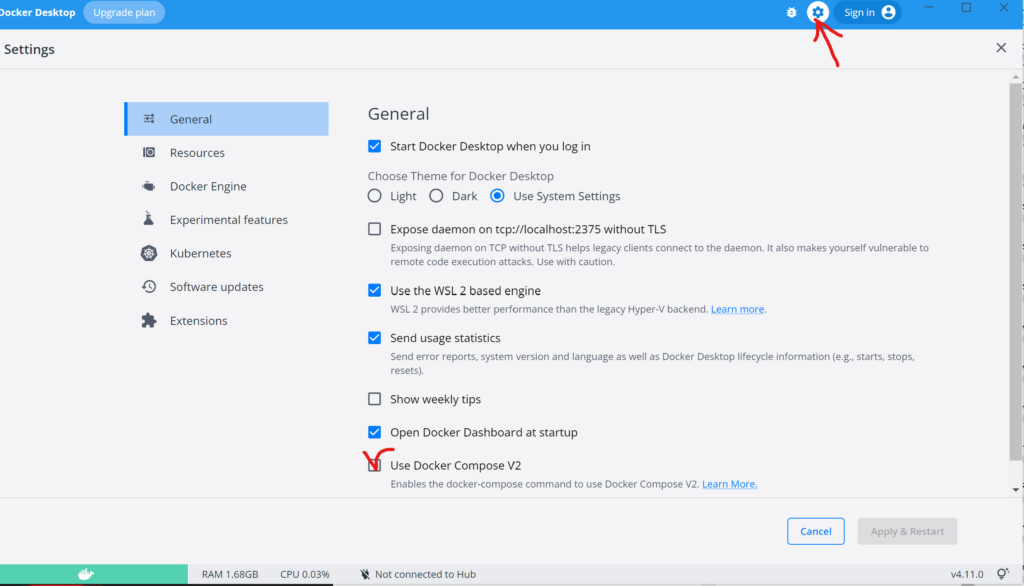The width and height of the screenshot is (1024, 586).
Task: Click the CPU 0.03% status entry
Action: pyautogui.click(x=305, y=574)
